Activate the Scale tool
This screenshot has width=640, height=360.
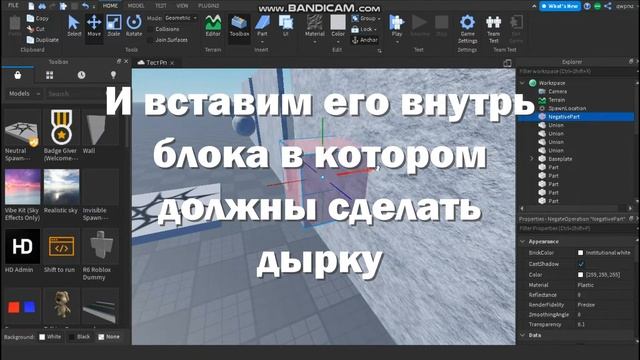tap(113, 26)
